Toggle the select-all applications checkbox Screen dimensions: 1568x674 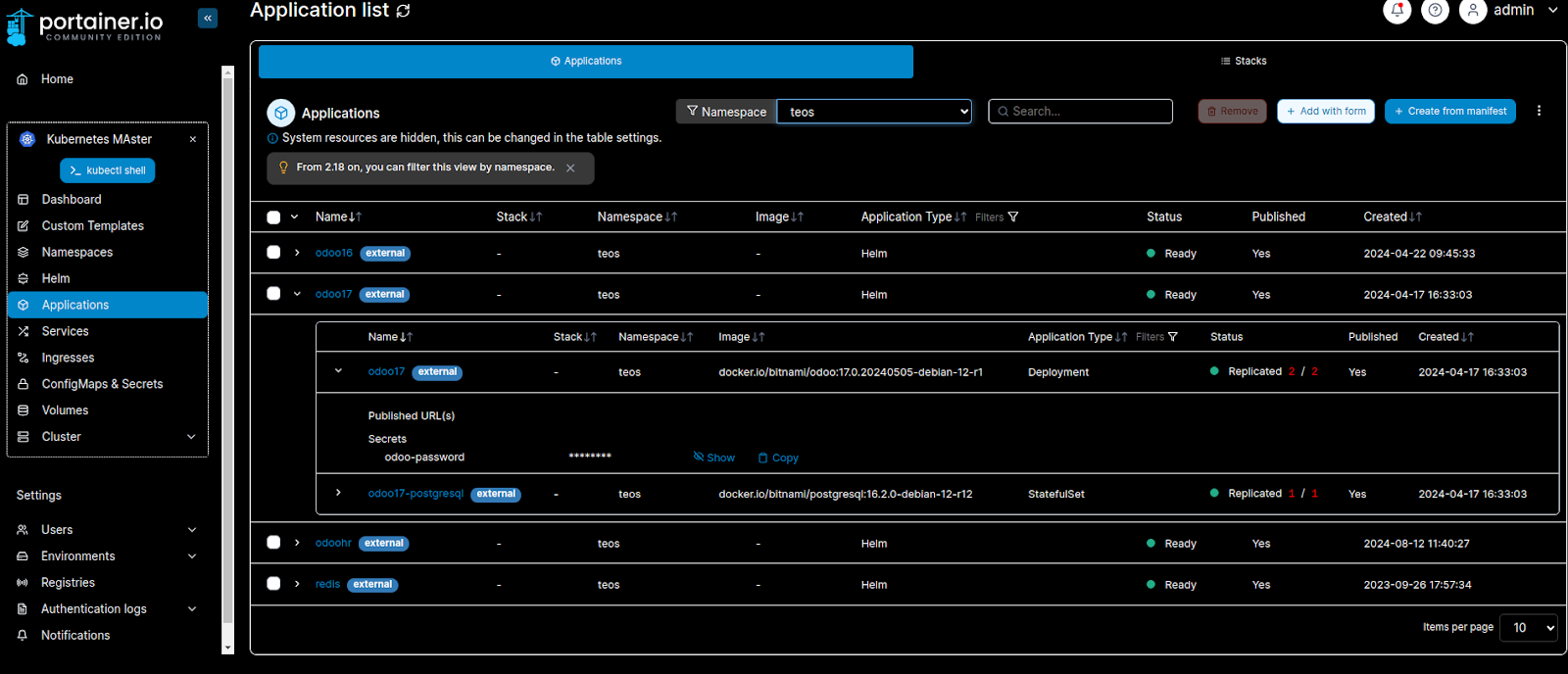pos(273,217)
